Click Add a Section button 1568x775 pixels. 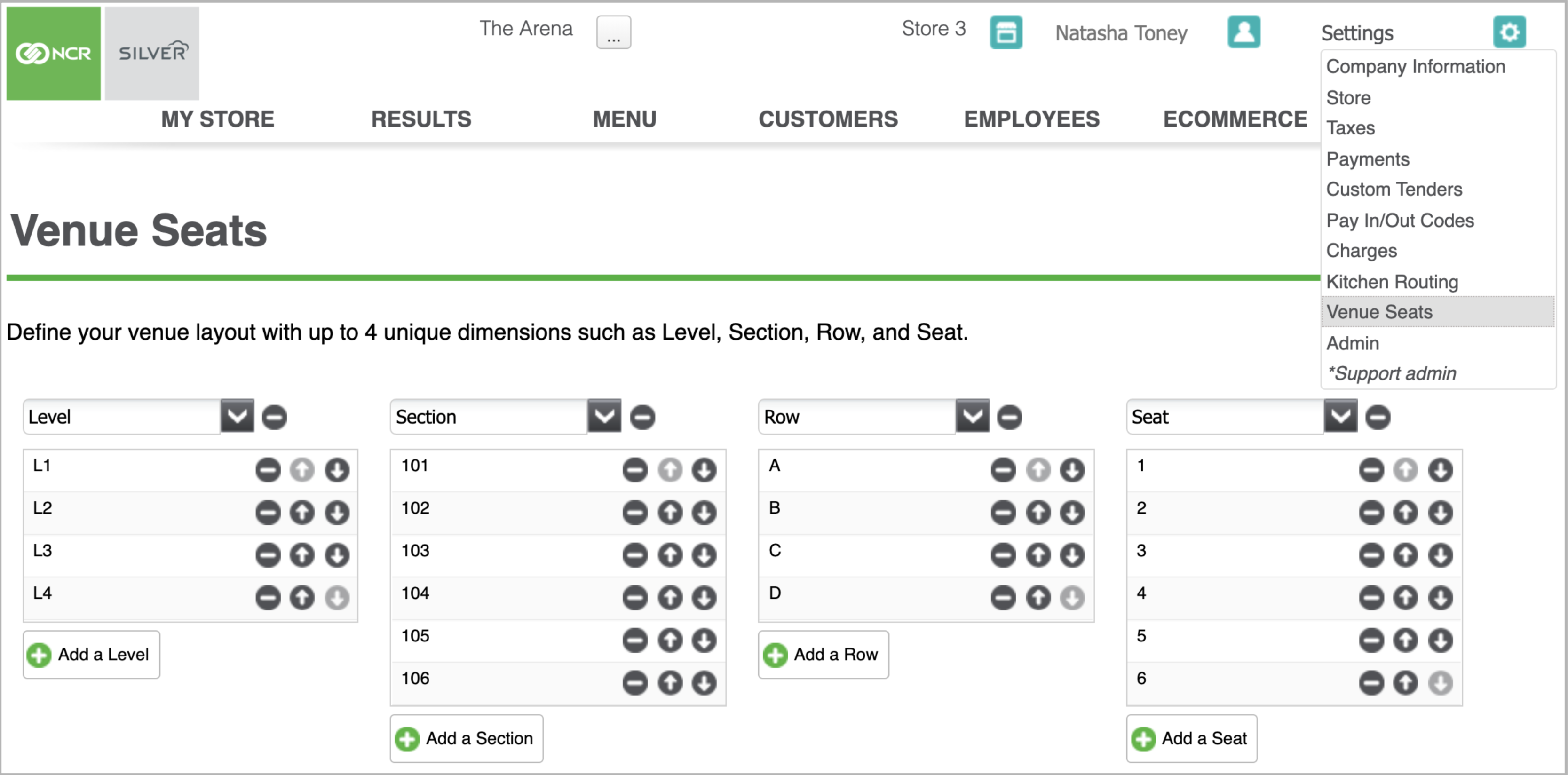466,738
